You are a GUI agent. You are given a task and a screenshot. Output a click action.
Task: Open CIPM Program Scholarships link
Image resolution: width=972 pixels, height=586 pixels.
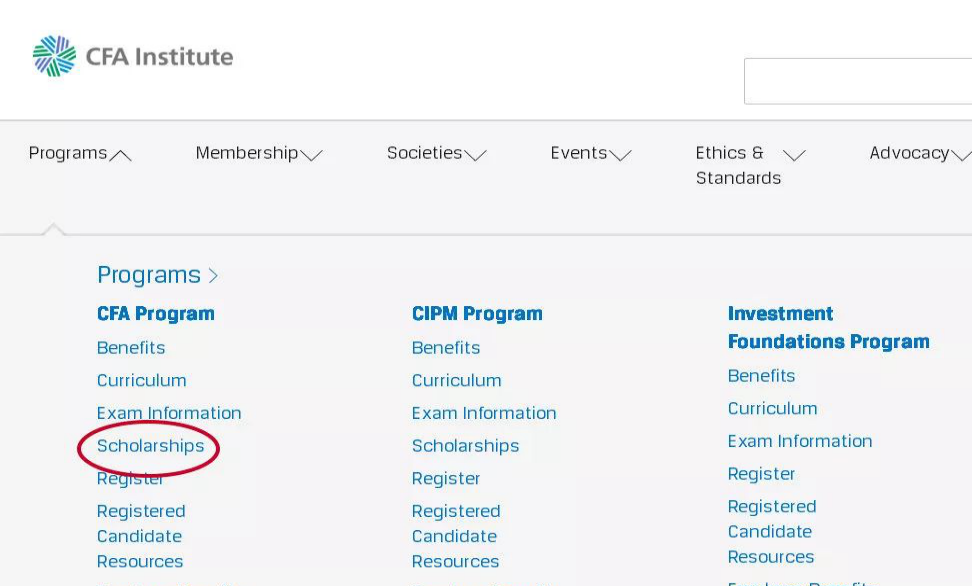[x=465, y=446]
